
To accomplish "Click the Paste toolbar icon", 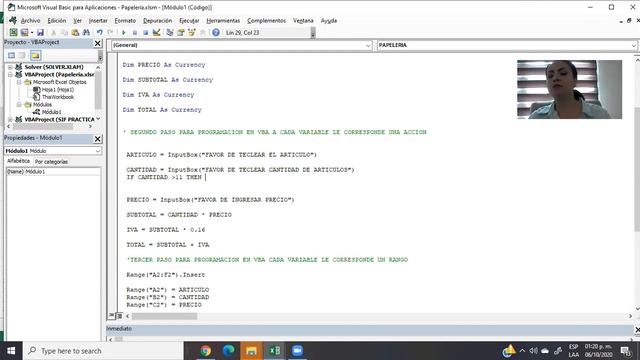I will point(75,32).
